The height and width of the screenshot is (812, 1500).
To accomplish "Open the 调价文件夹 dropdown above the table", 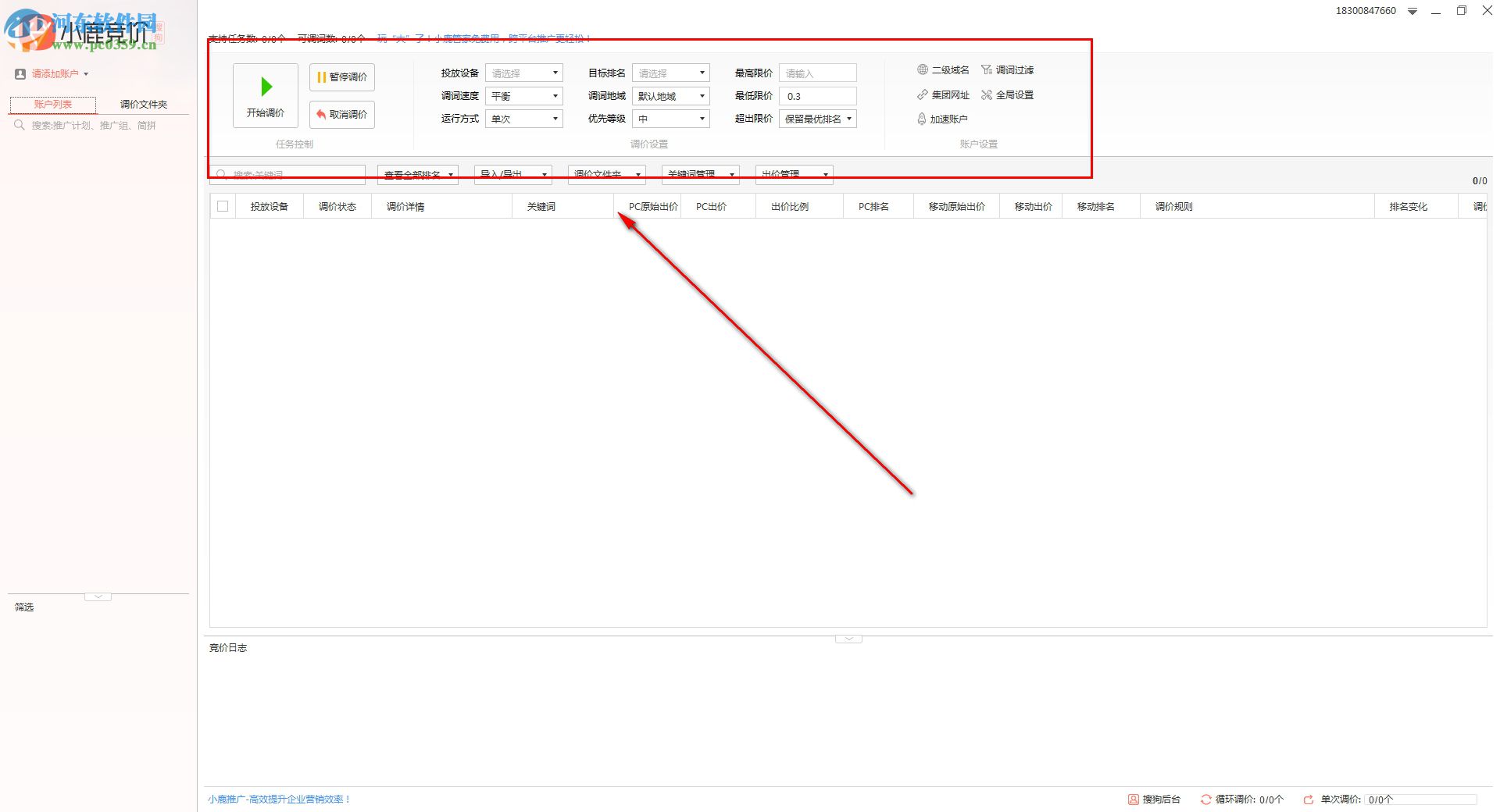I will click(x=607, y=174).
